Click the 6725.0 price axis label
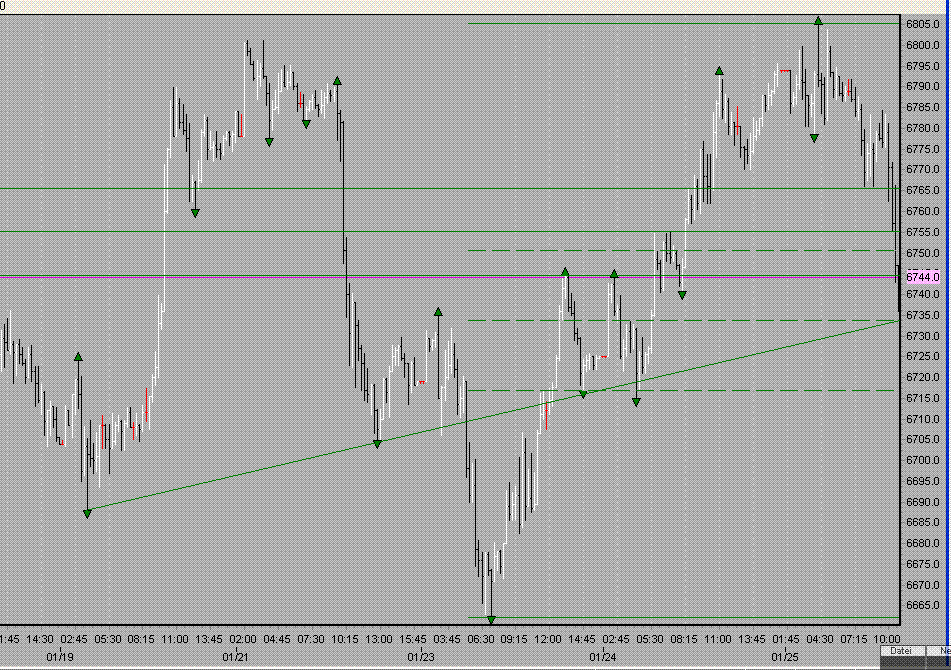The image size is (951, 670). (922, 357)
